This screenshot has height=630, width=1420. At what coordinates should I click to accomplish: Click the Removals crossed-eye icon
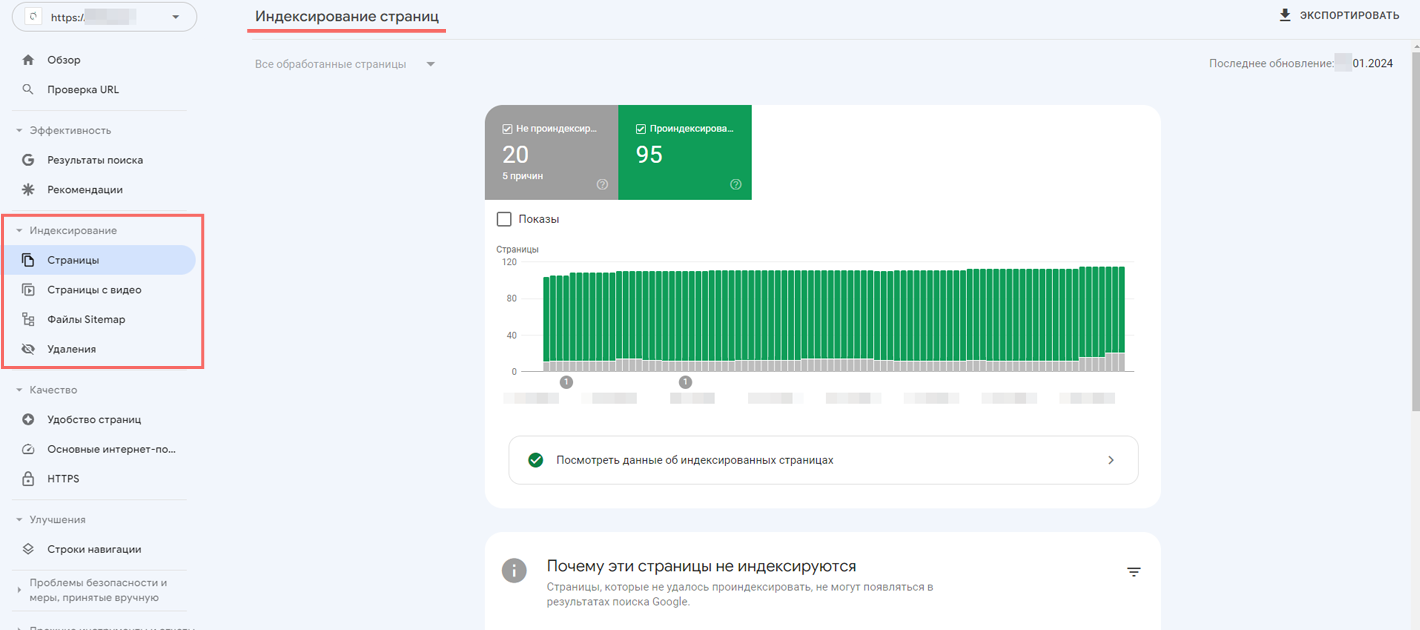pos(28,349)
